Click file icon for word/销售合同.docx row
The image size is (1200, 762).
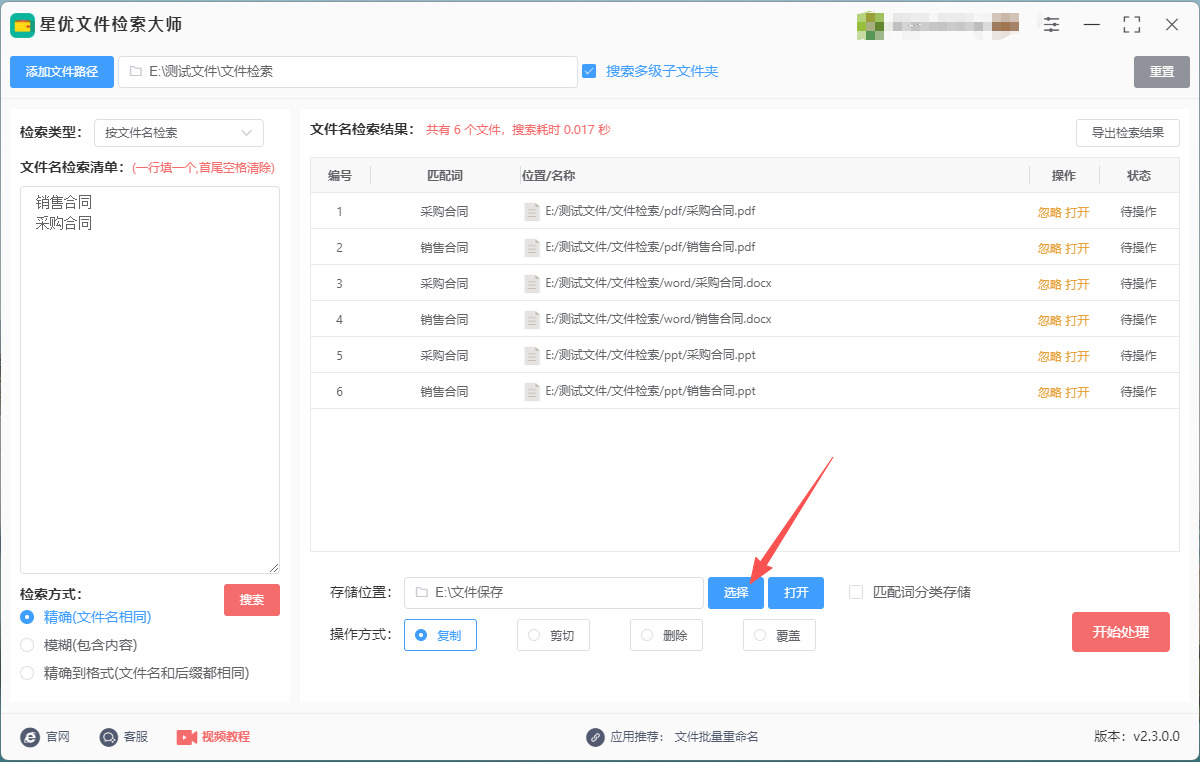click(532, 319)
